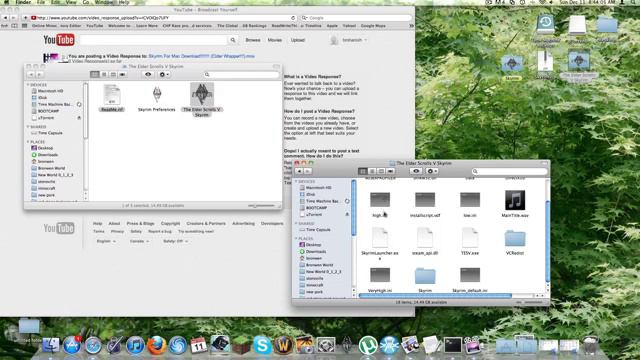Collapse DEVICES section in back Finder sidebar
The height and width of the screenshot is (360, 640).
(28, 84)
